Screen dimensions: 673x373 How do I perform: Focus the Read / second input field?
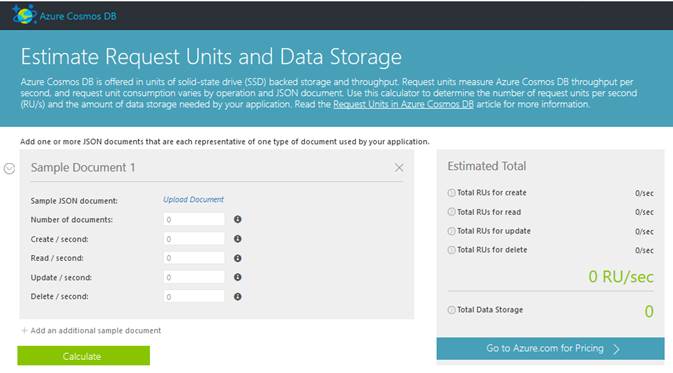coord(194,258)
